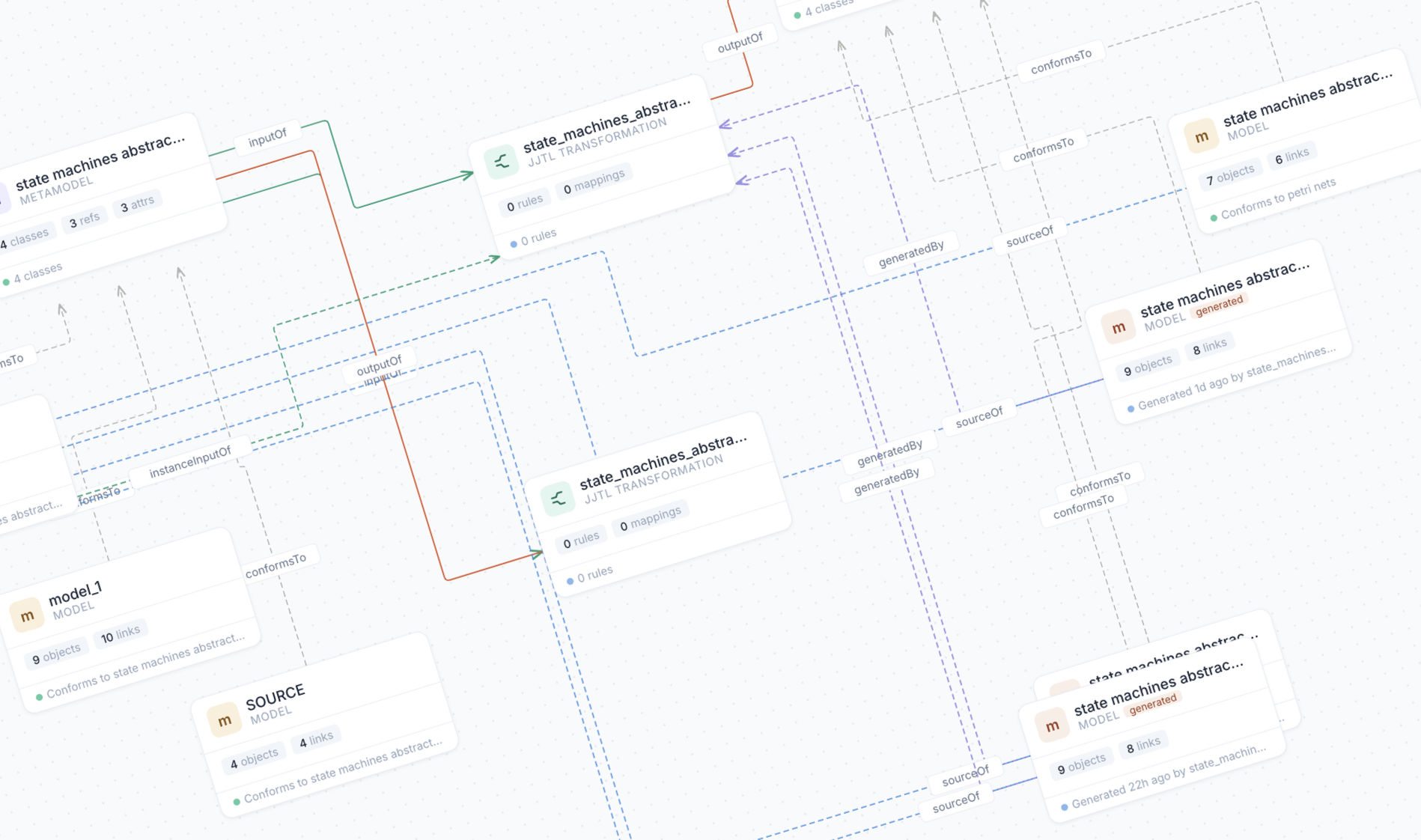
Task: Select the model icon on the generated model with 9 objects
Action: tap(1118, 327)
